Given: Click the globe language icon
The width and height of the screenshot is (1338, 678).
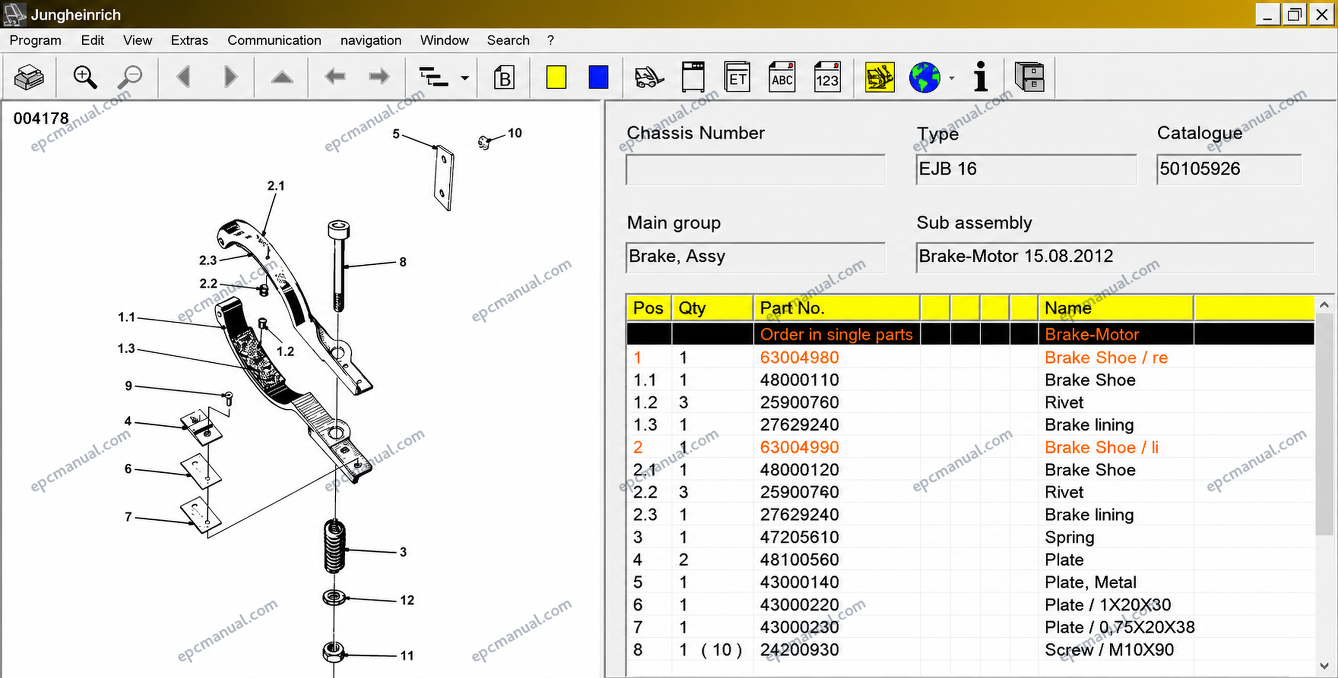Looking at the screenshot, I should click(x=925, y=77).
